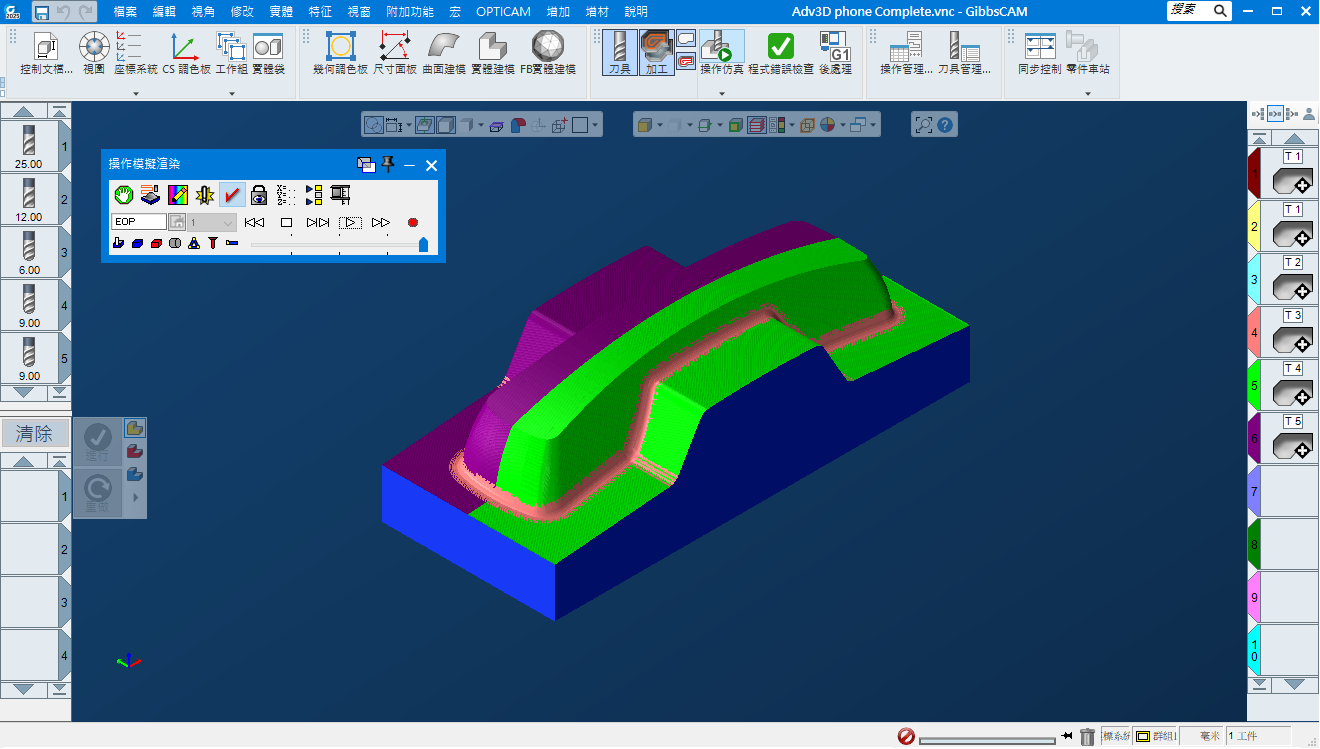Click the save icon in title bar
Viewport: 1320px width, 749px height.
pyautogui.click(x=42, y=12)
